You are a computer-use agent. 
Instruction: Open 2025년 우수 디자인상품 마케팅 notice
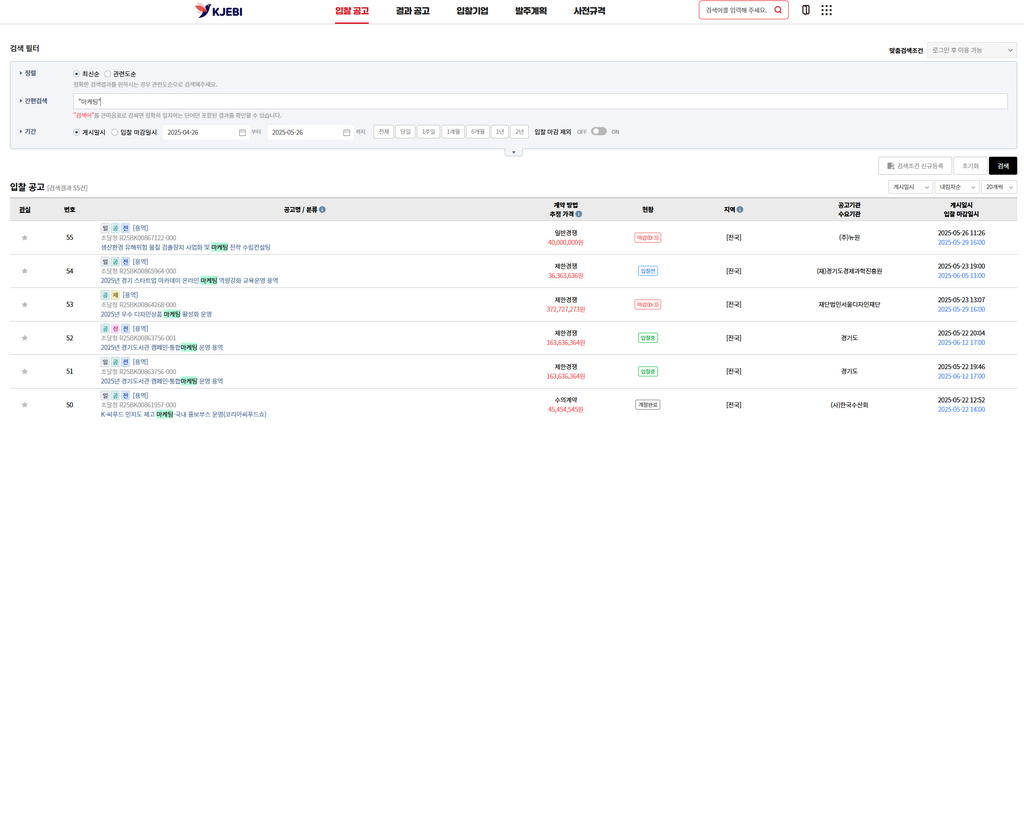tap(156, 314)
